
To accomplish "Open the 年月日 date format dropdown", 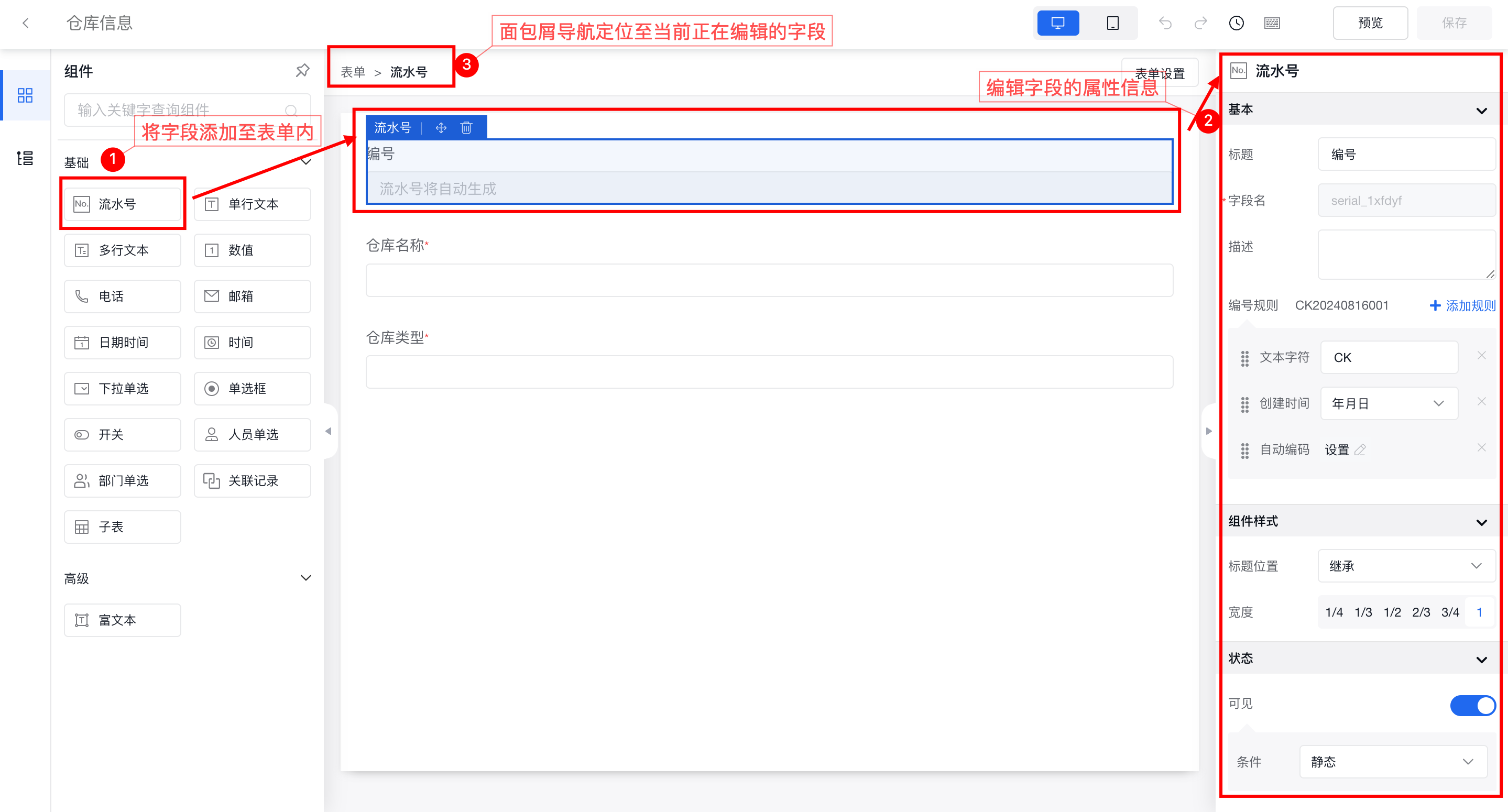I will point(1389,403).
